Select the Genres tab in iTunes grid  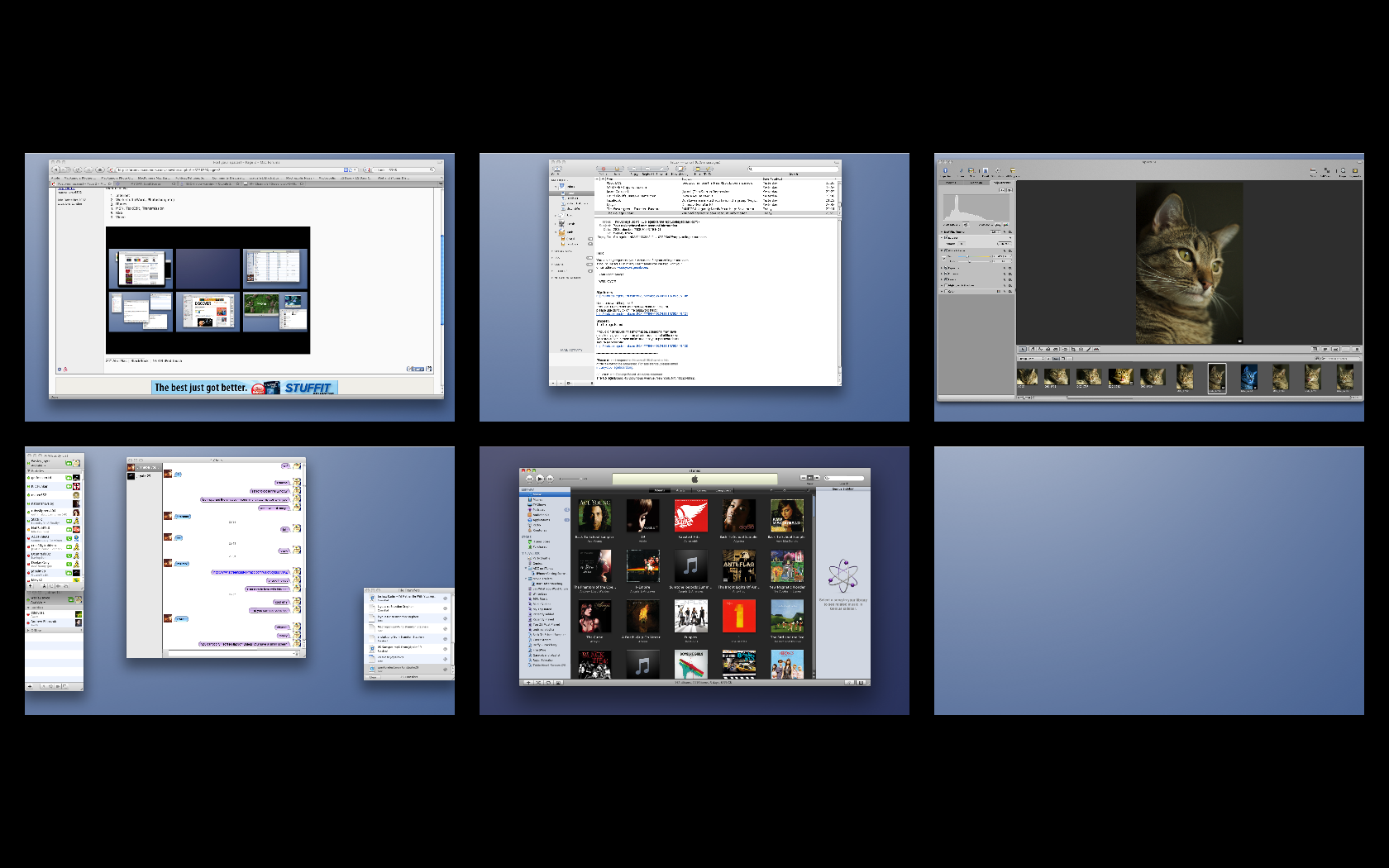[x=702, y=490]
